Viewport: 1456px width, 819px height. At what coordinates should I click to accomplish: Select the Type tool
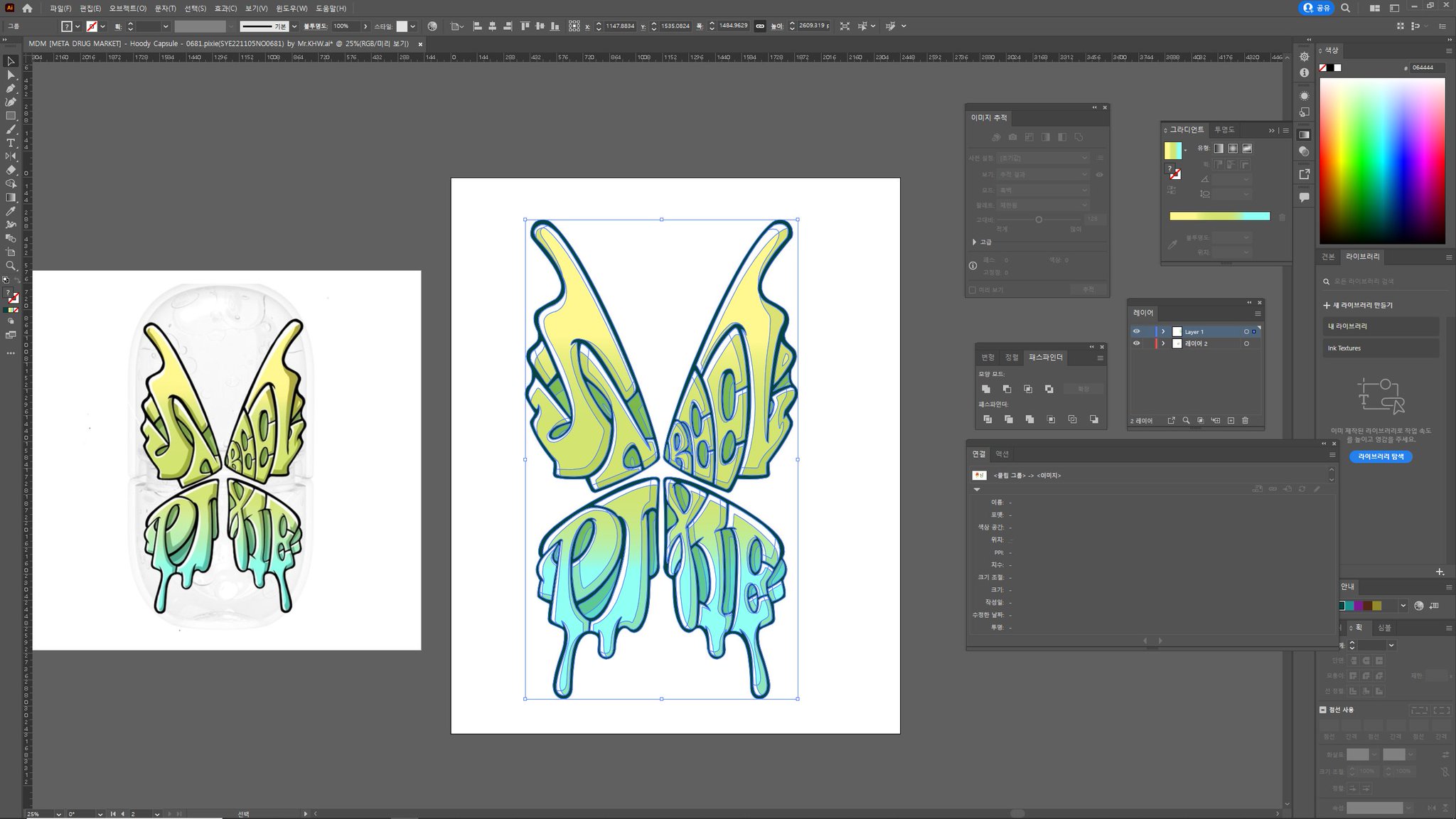click(11, 143)
